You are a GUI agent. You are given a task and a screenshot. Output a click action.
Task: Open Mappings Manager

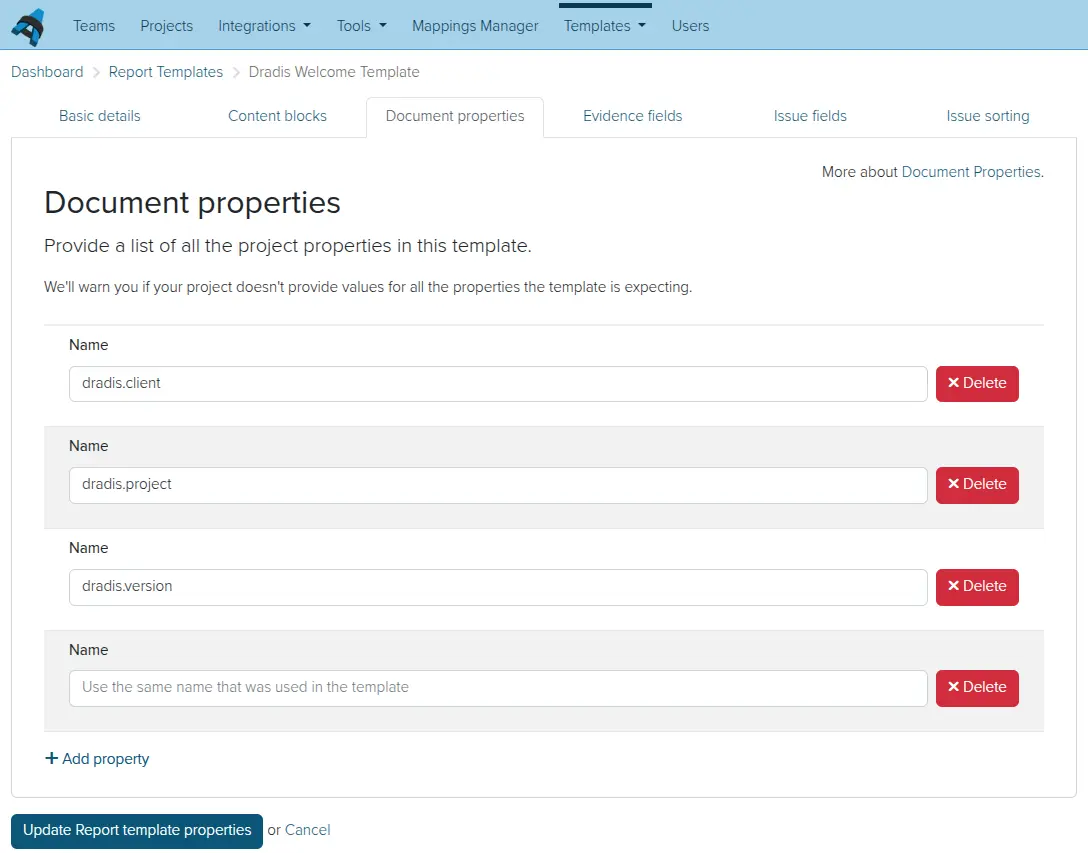click(475, 26)
